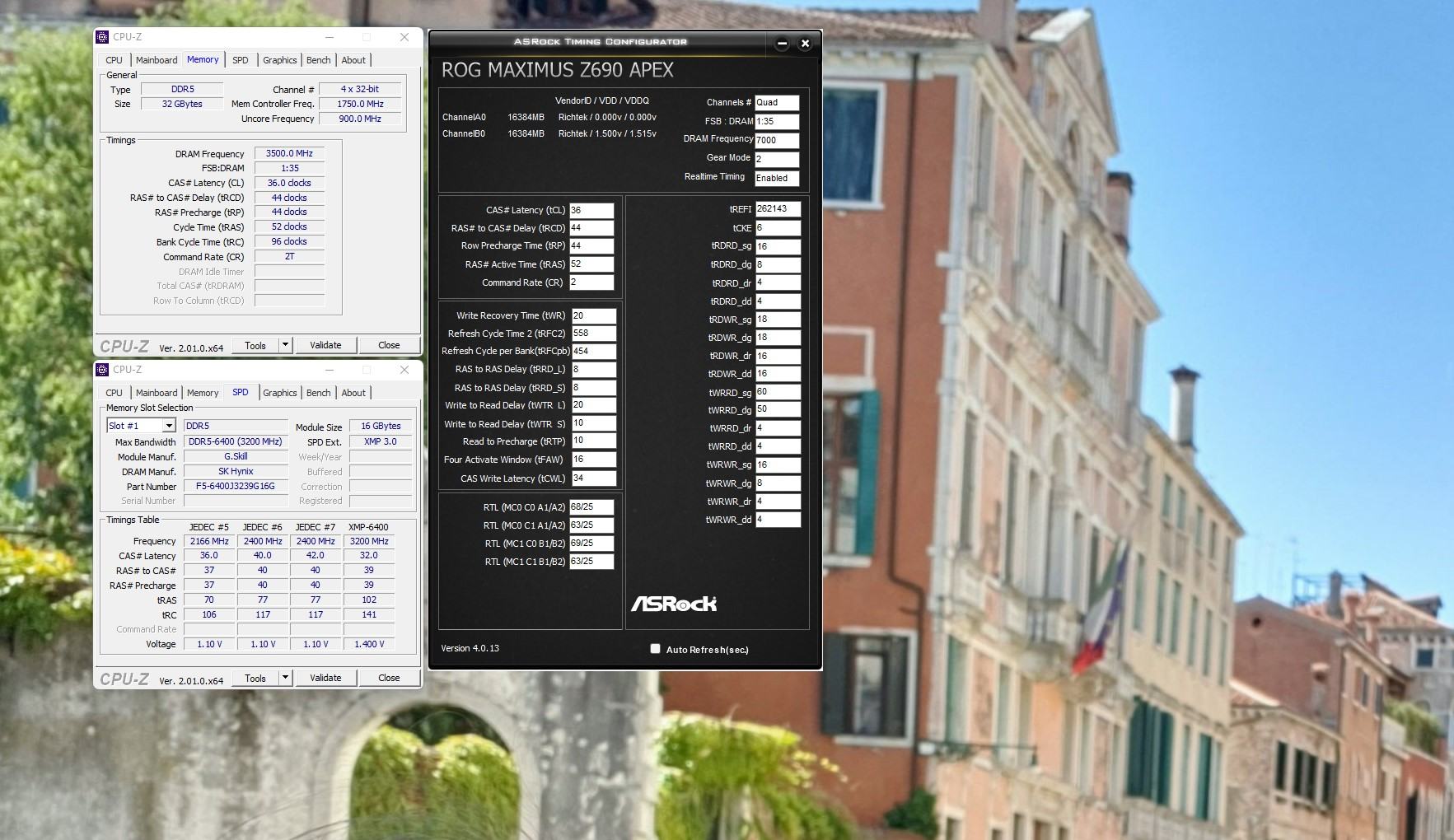Image resolution: width=1454 pixels, height=840 pixels.
Task: Open the Bench tab in the lower CPU-Z window
Action: (x=319, y=393)
